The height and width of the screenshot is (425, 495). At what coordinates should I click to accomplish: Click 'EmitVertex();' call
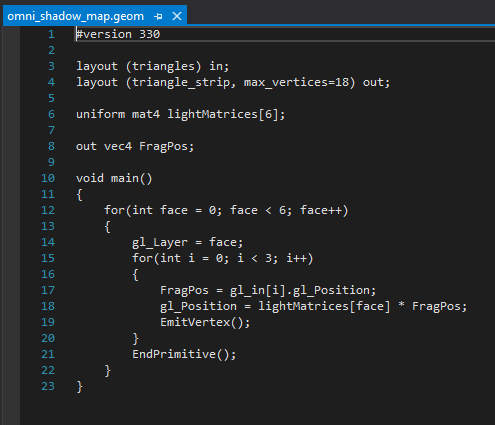tap(205, 322)
